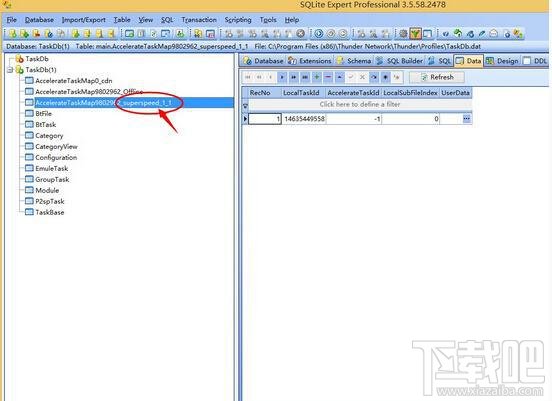Click the Refresh button

pyautogui.click(x=437, y=77)
